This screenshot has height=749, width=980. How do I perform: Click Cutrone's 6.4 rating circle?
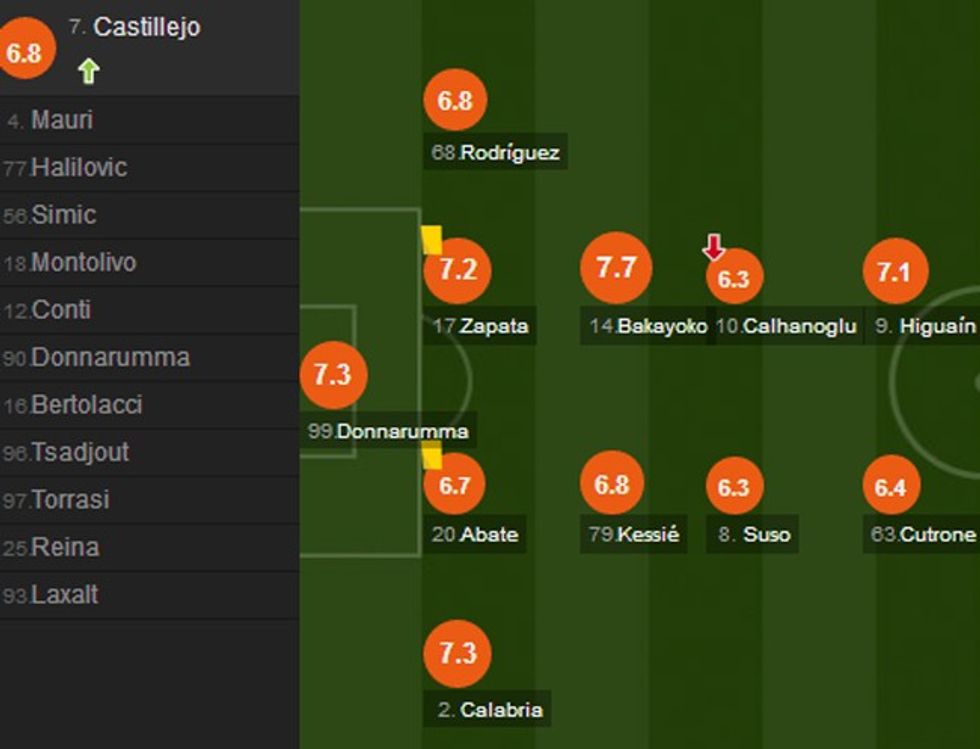890,486
